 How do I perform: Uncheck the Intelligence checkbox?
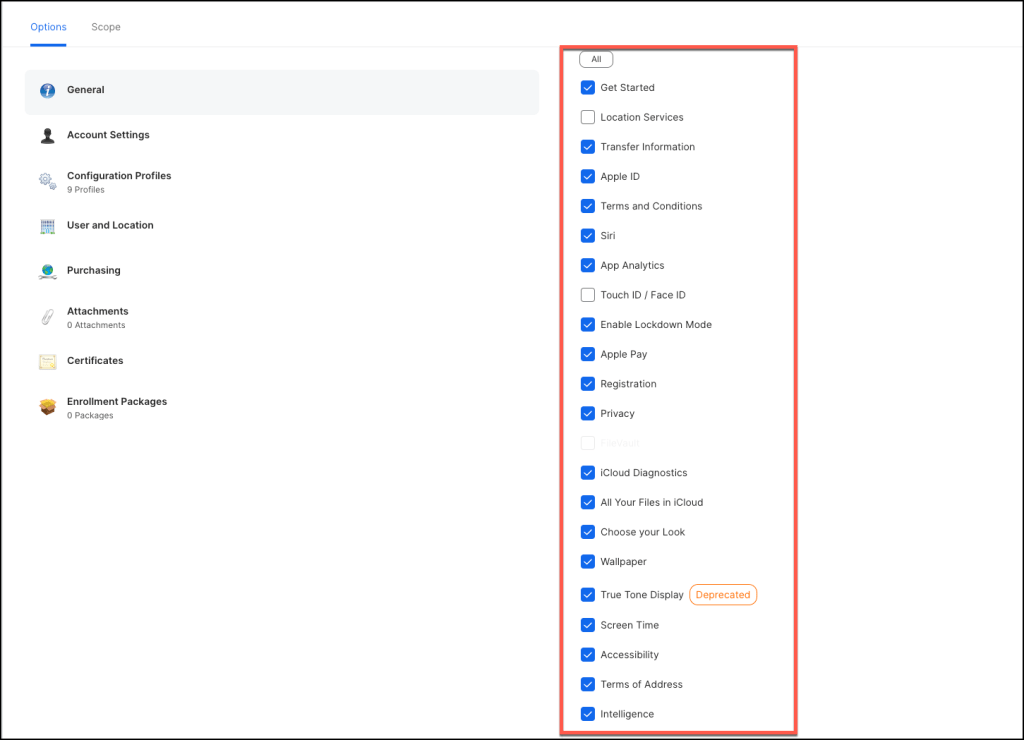[588, 714]
